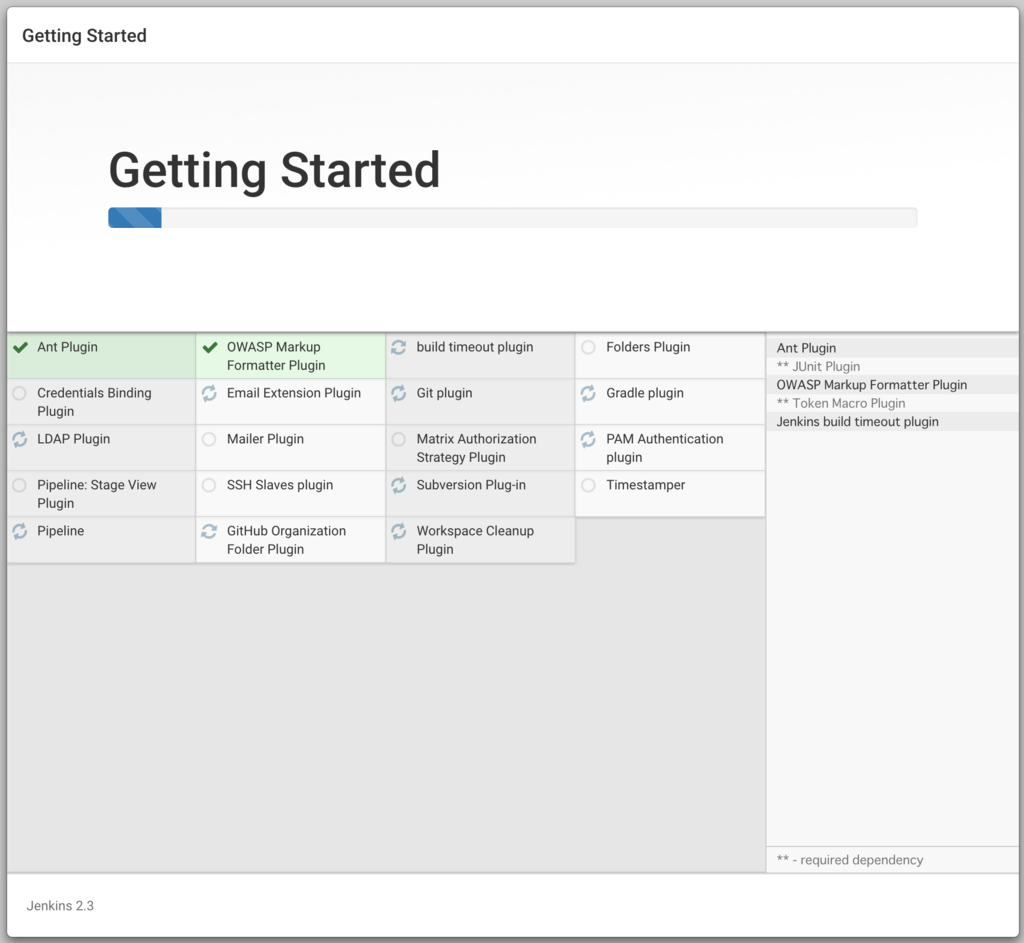Select the GitHub Organization Folder Plugin text
Screen dimensions: 1024x943
click(x=286, y=541)
